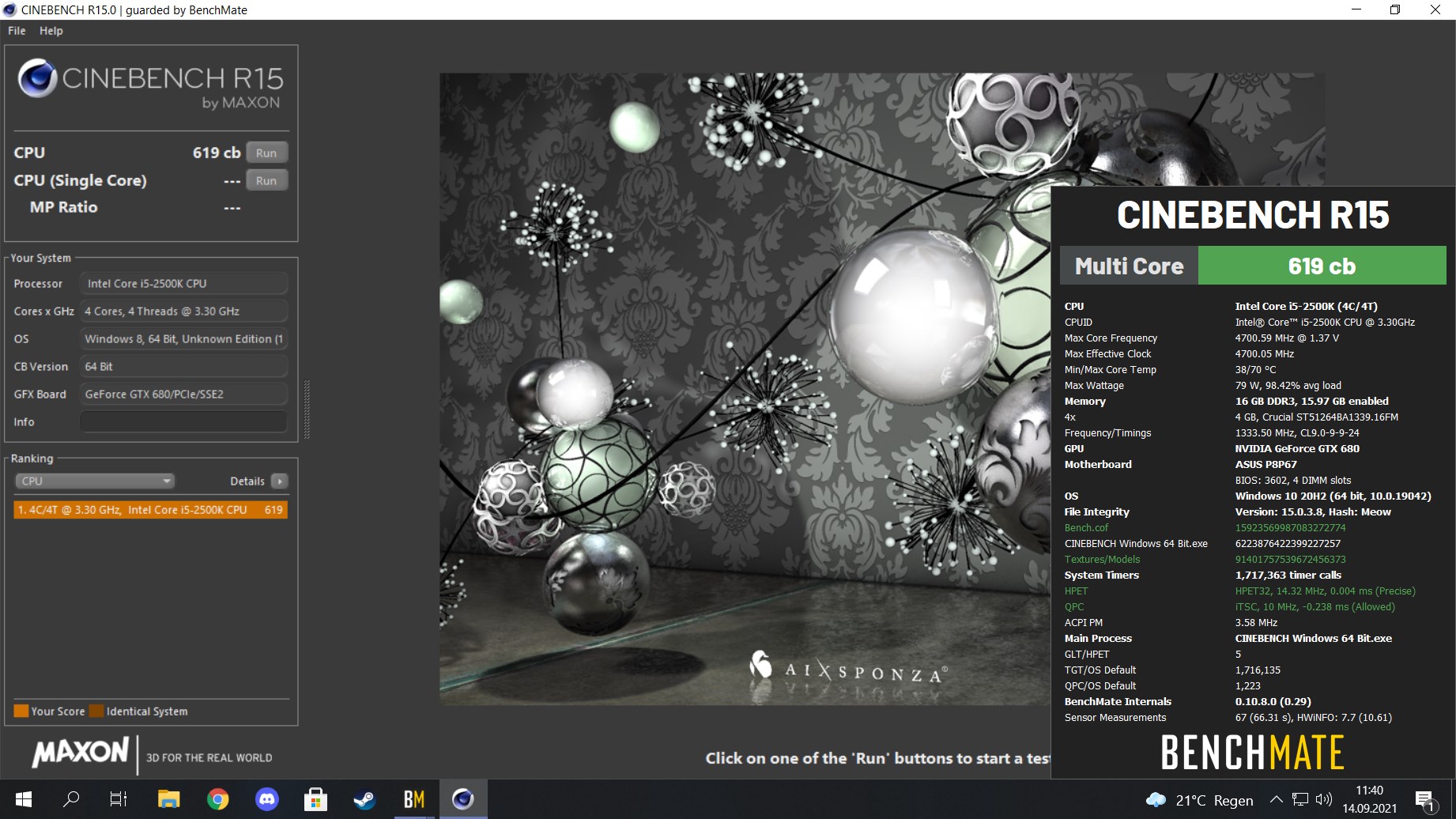Open File Explorer from the taskbar
Screen dimensions: 1456x819
[168, 799]
